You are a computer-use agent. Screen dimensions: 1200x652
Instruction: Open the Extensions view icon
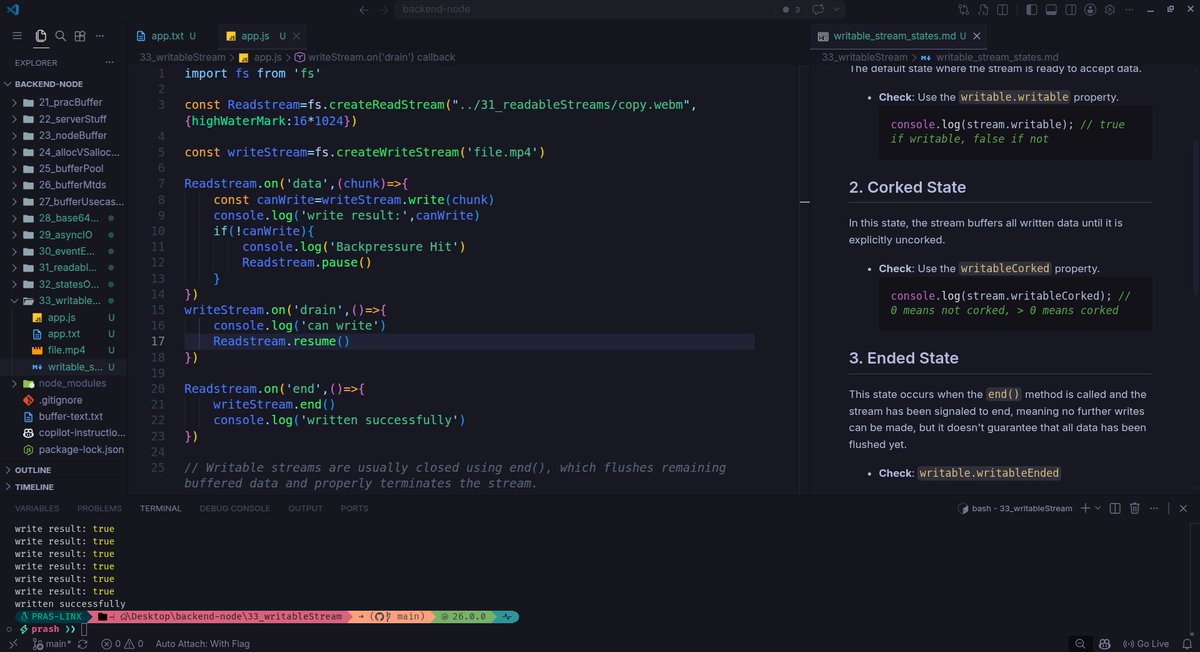81,36
